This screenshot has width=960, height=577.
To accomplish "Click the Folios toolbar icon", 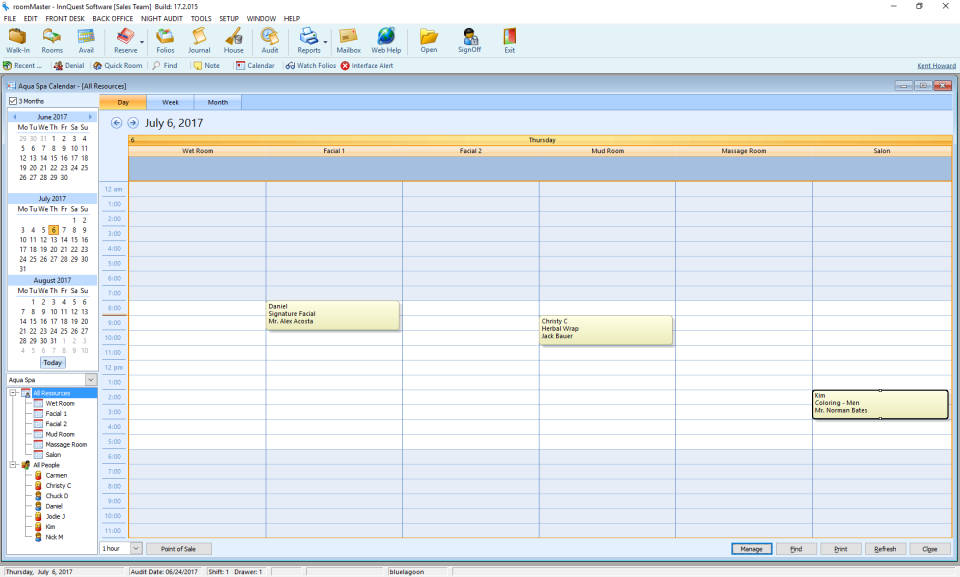I will (x=165, y=39).
